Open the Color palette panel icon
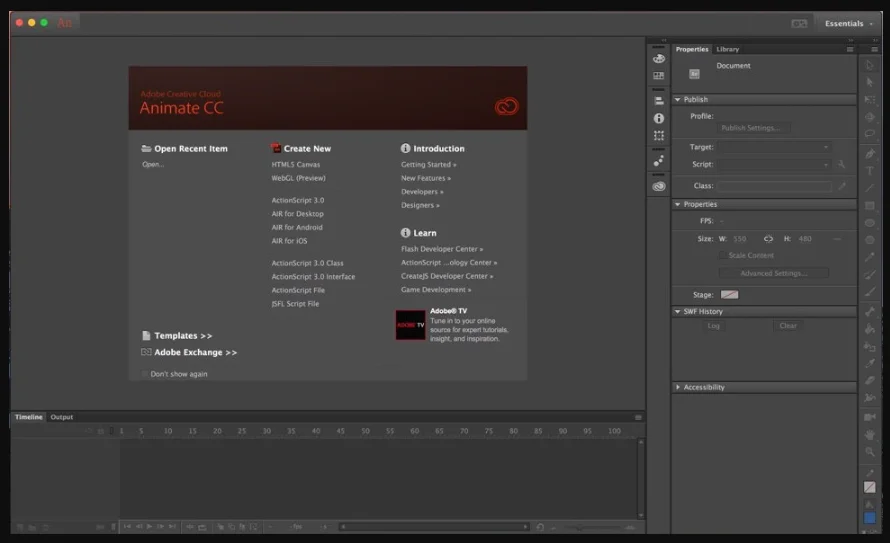Image resolution: width=890 pixels, height=543 pixels. pos(658,58)
